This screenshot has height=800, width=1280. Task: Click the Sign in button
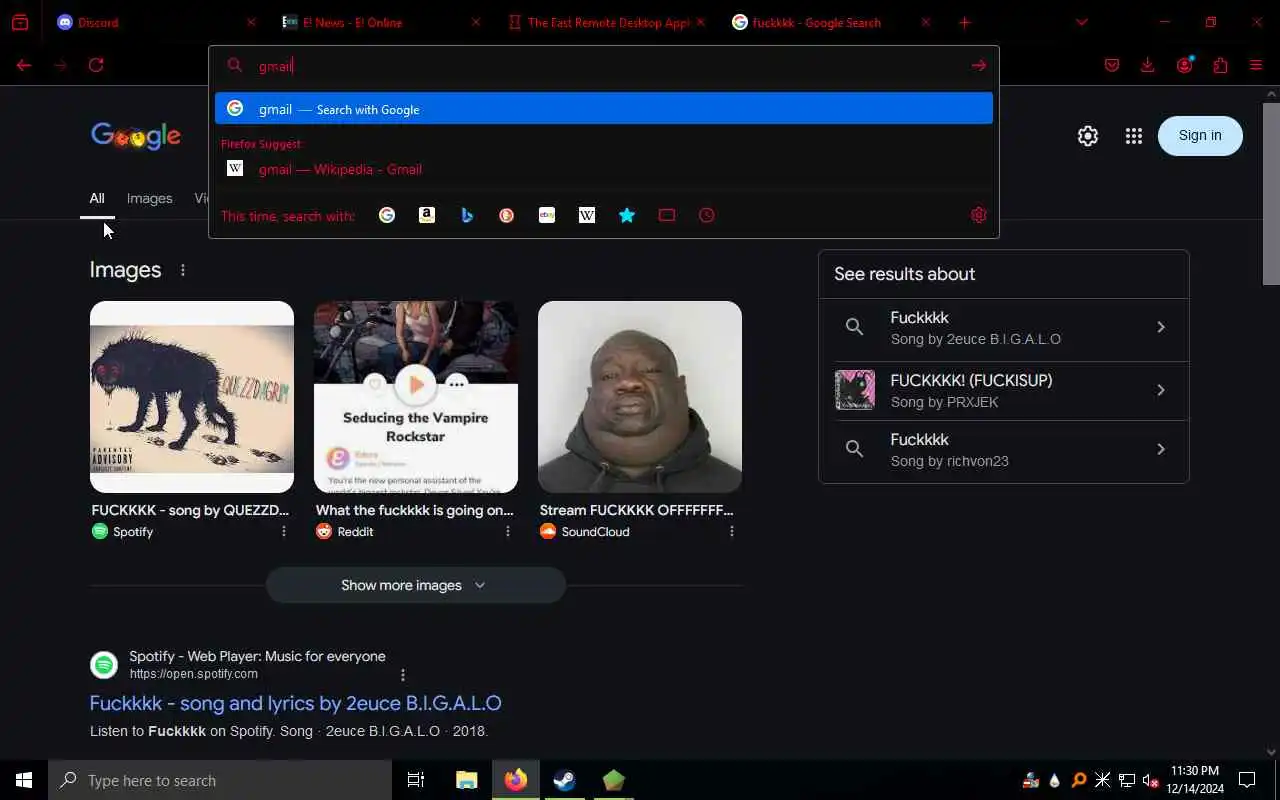pyautogui.click(x=1200, y=136)
